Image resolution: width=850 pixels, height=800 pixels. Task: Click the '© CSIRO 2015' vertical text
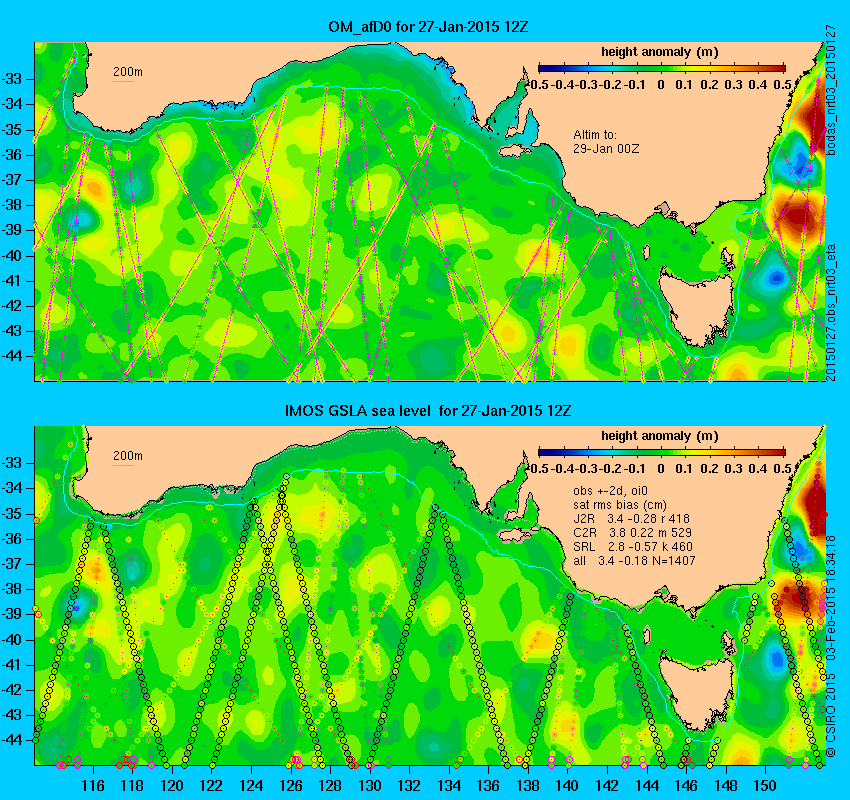tap(832, 715)
